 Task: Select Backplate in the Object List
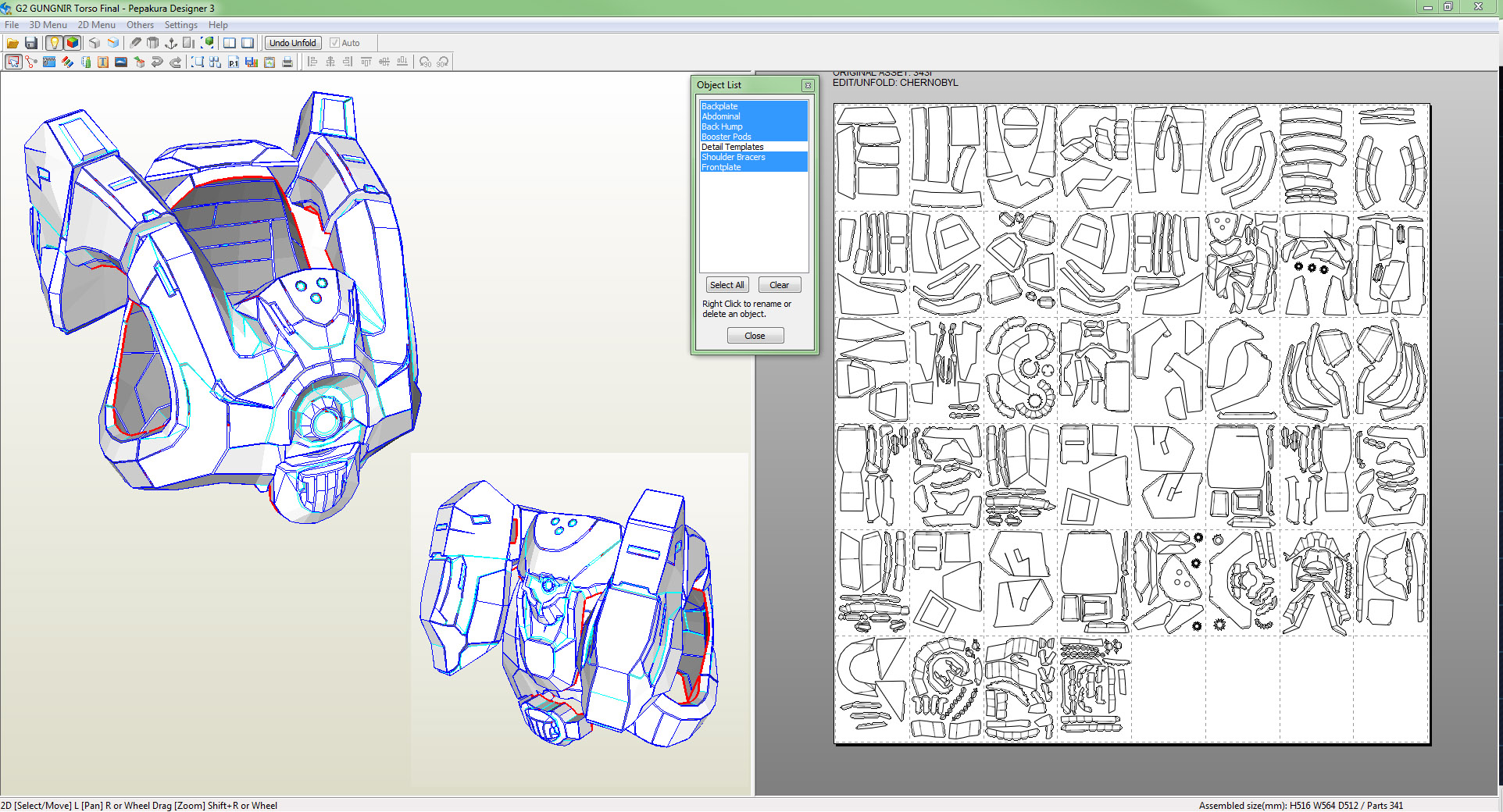[754, 106]
